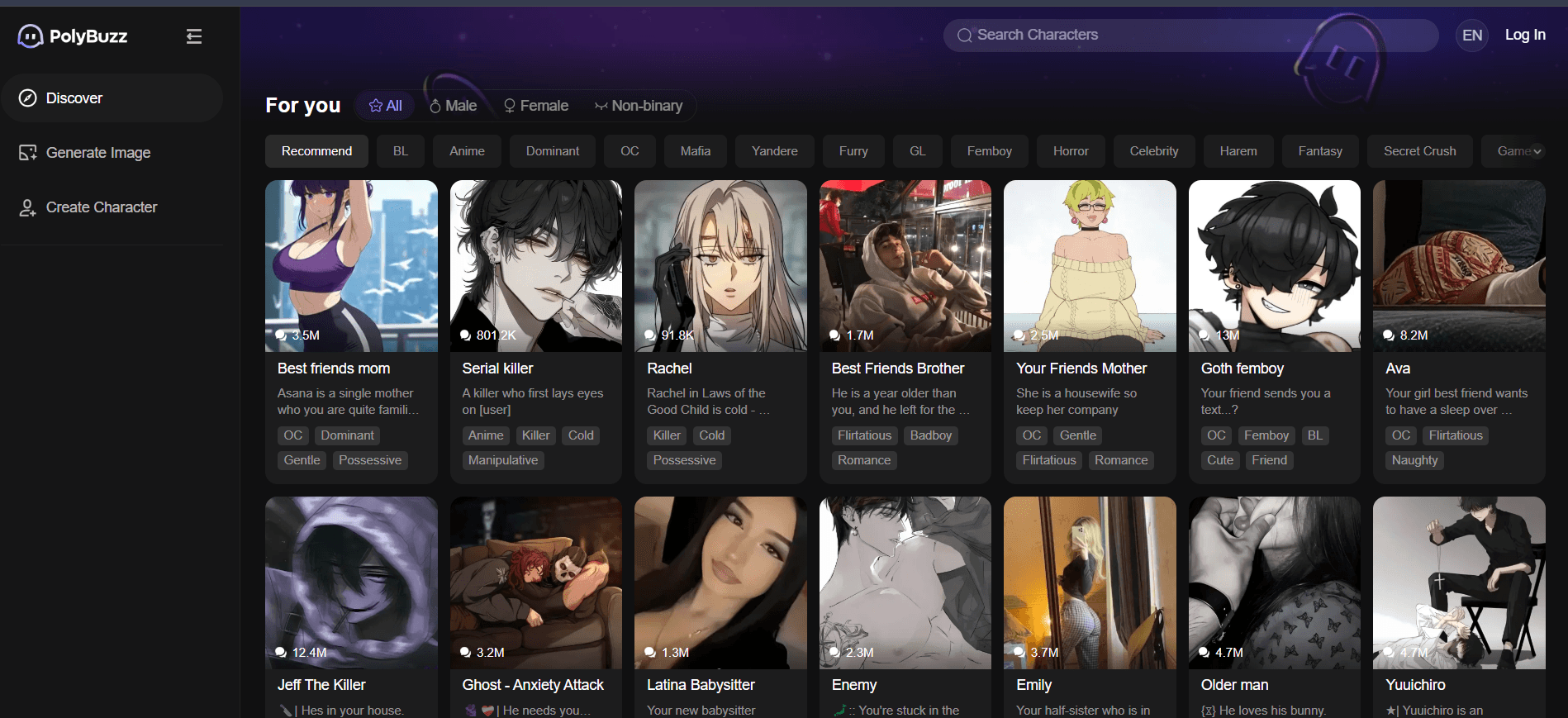1568x718 pixels.
Task: Click the Manipulative tag on Serial killer
Action: [503, 460]
